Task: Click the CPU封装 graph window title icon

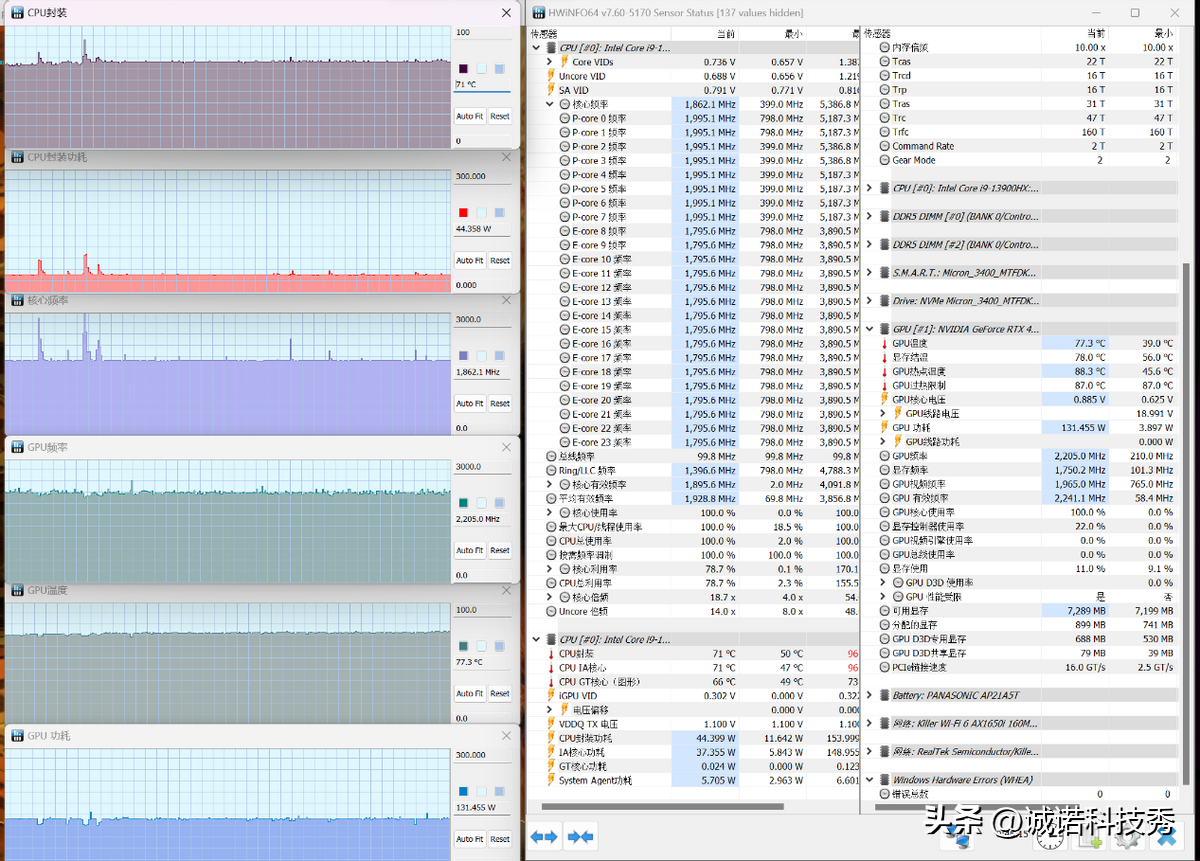Action: tap(17, 13)
